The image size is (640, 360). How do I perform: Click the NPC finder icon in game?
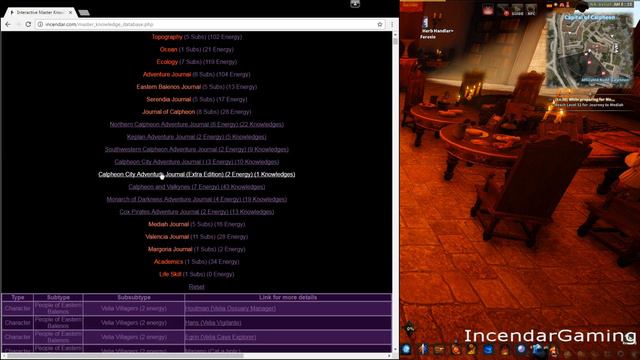[x=531, y=10]
